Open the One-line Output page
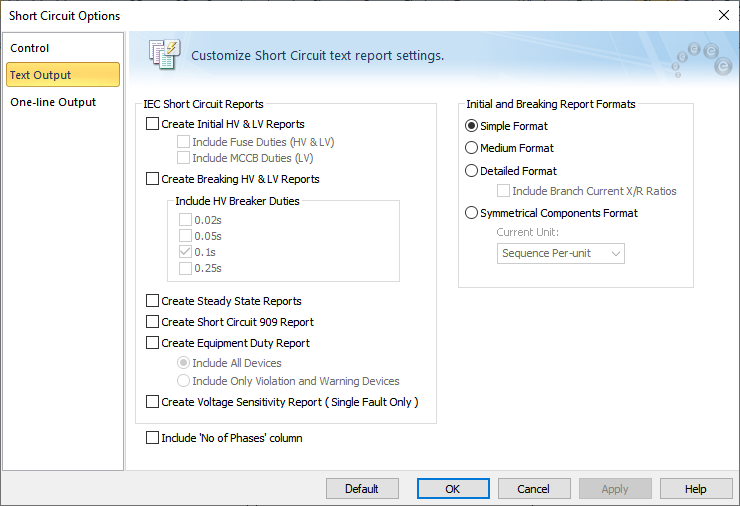Screen dimensions: 740x506 53,102
